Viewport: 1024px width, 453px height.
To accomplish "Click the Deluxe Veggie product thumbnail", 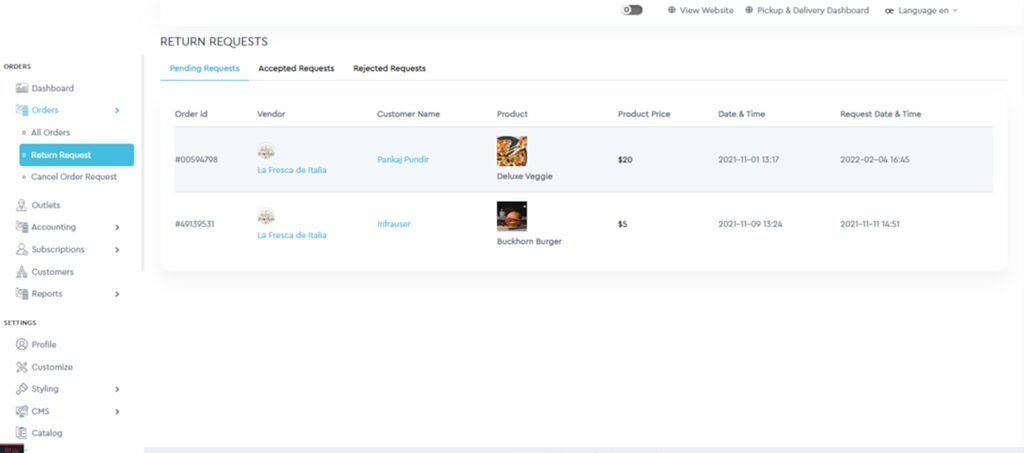I will pos(512,152).
